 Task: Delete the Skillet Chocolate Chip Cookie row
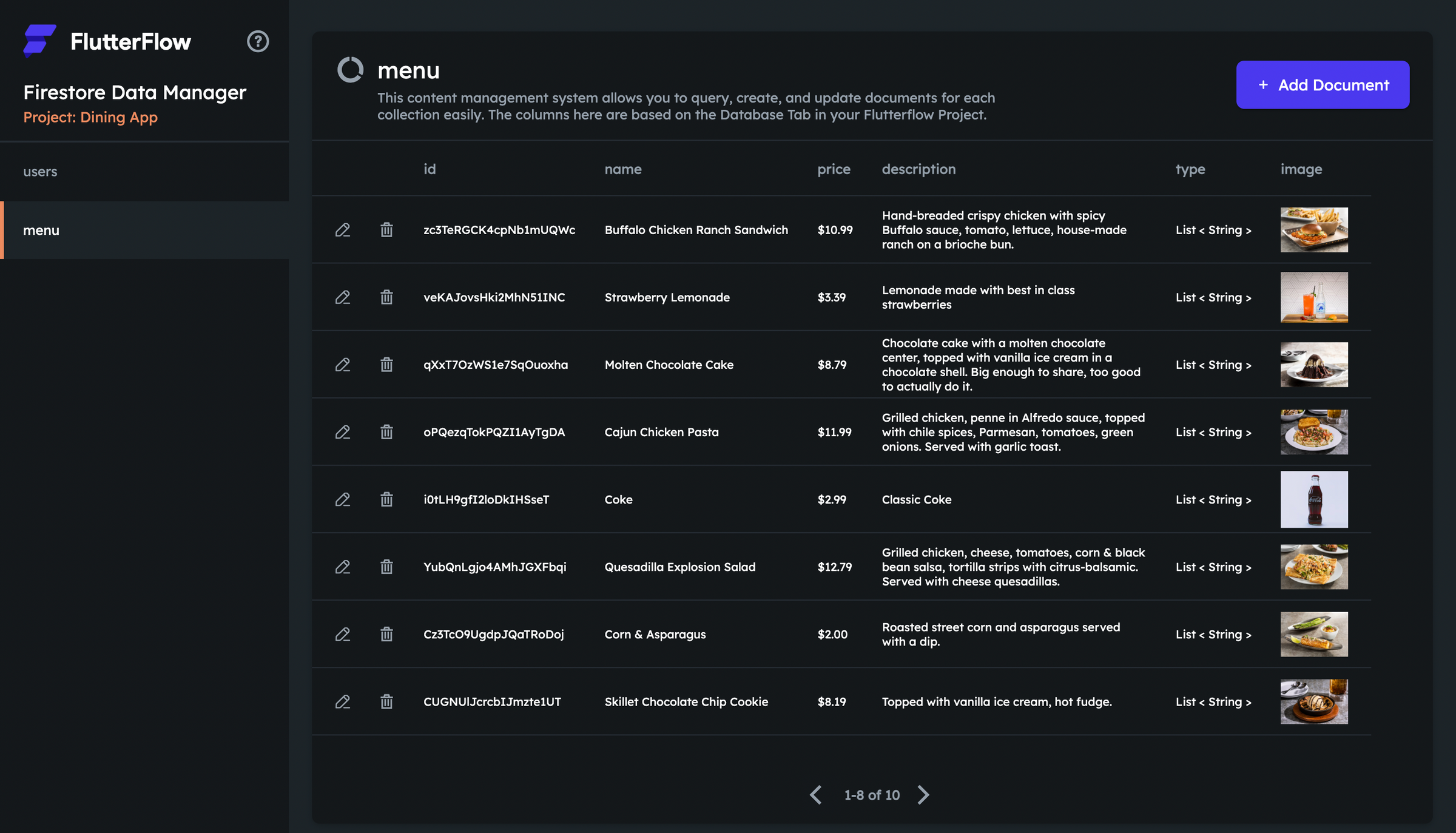coord(386,702)
